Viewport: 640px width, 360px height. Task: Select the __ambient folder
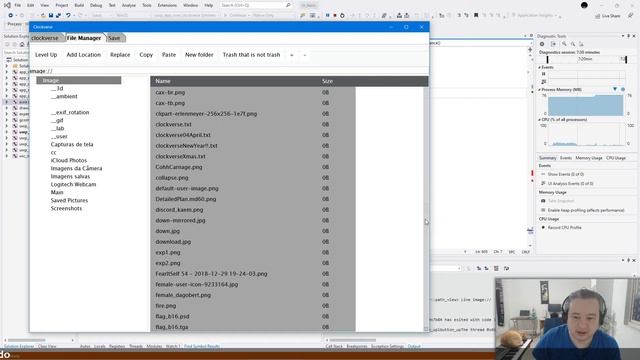point(64,97)
